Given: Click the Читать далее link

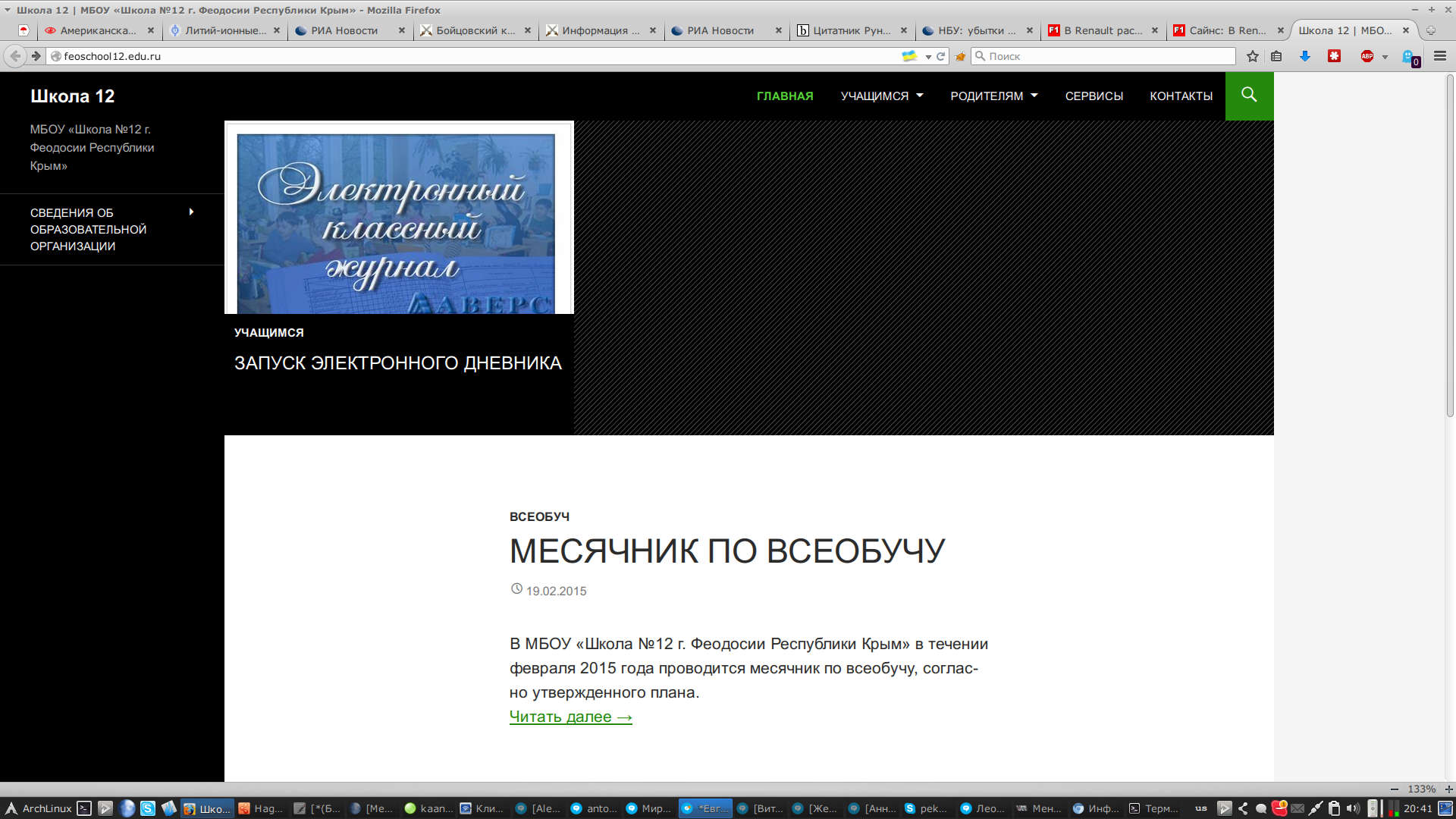Looking at the screenshot, I should pos(570,717).
